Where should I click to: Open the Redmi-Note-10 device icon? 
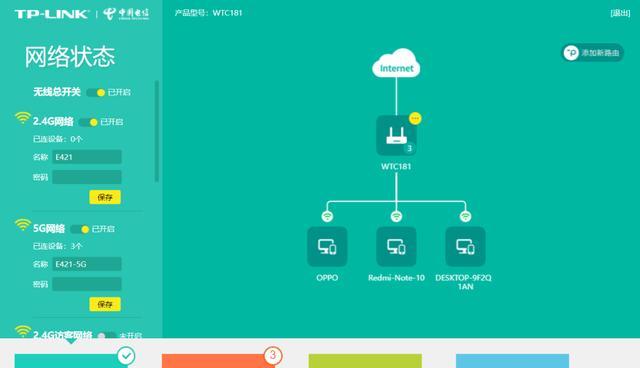click(x=396, y=246)
